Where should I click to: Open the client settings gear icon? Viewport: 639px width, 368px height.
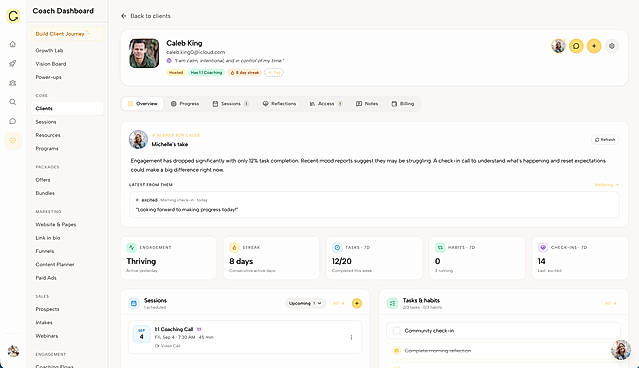[x=612, y=46]
